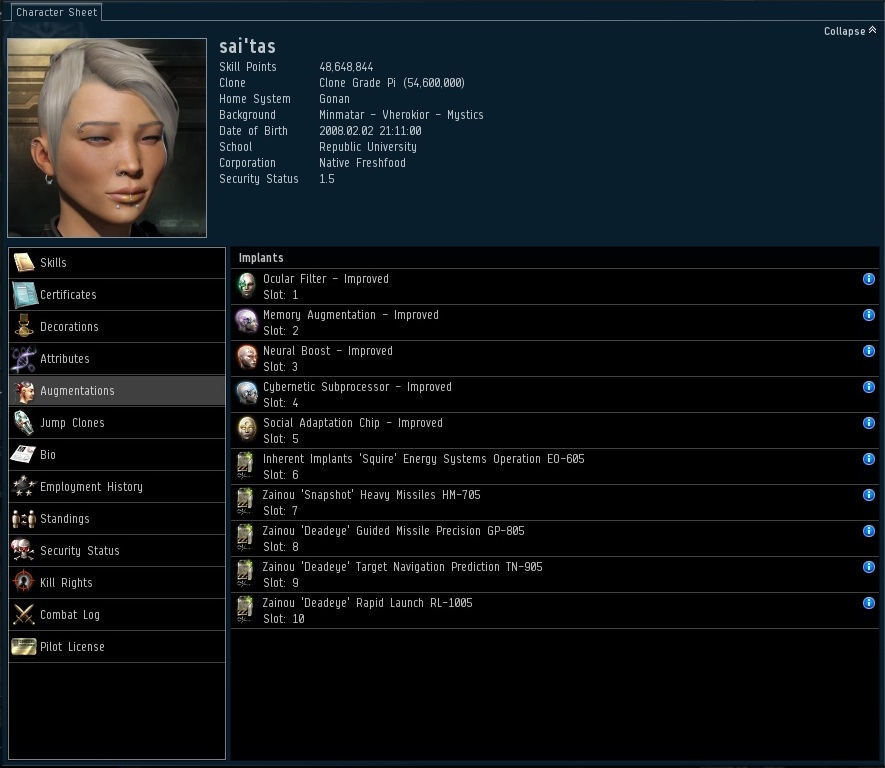View the Combat Log section

coord(117,615)
